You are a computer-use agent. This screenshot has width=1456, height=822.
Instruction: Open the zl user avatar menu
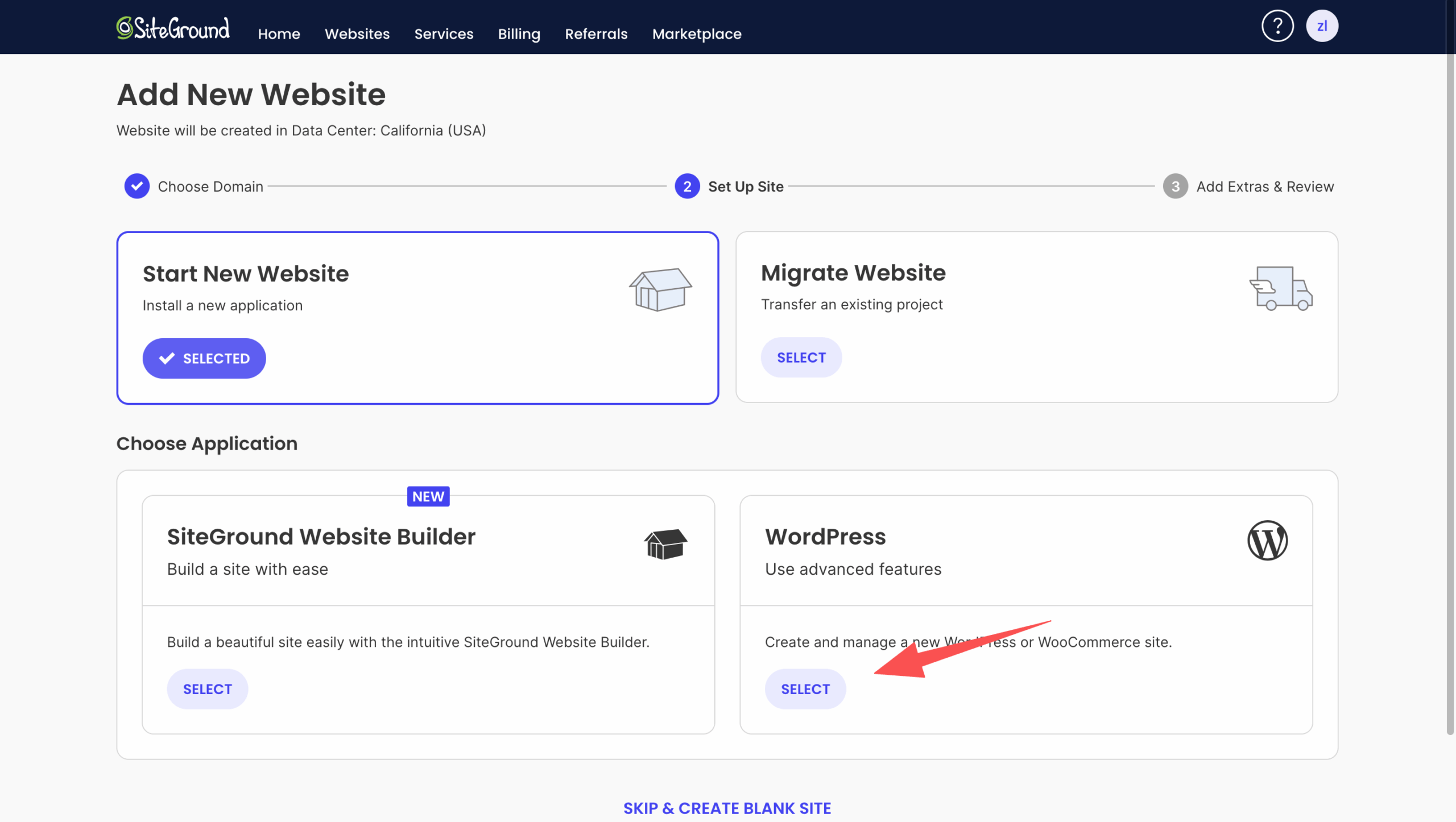coord(1321,26)
